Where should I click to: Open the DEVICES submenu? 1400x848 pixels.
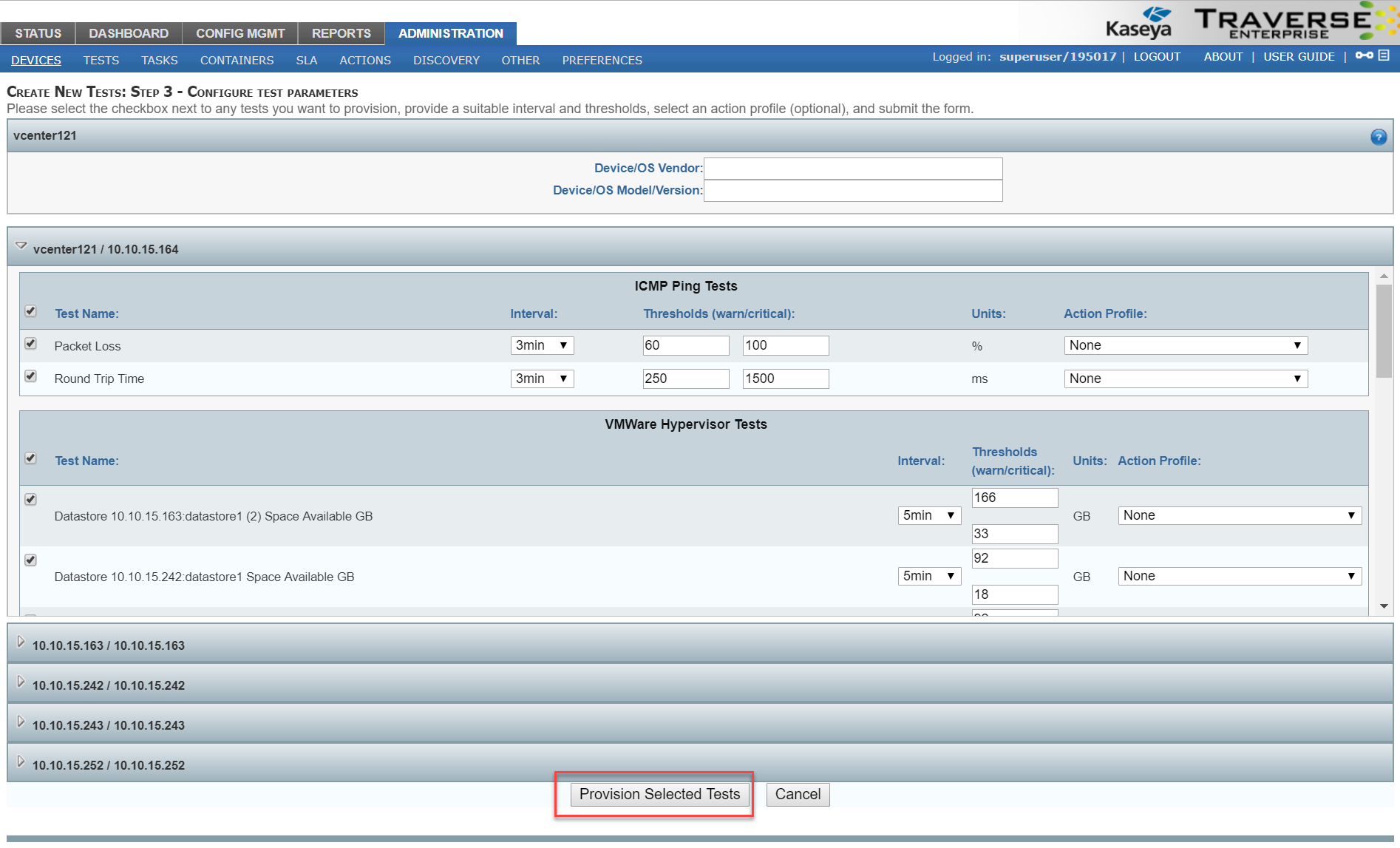click(x=36, y=60)
